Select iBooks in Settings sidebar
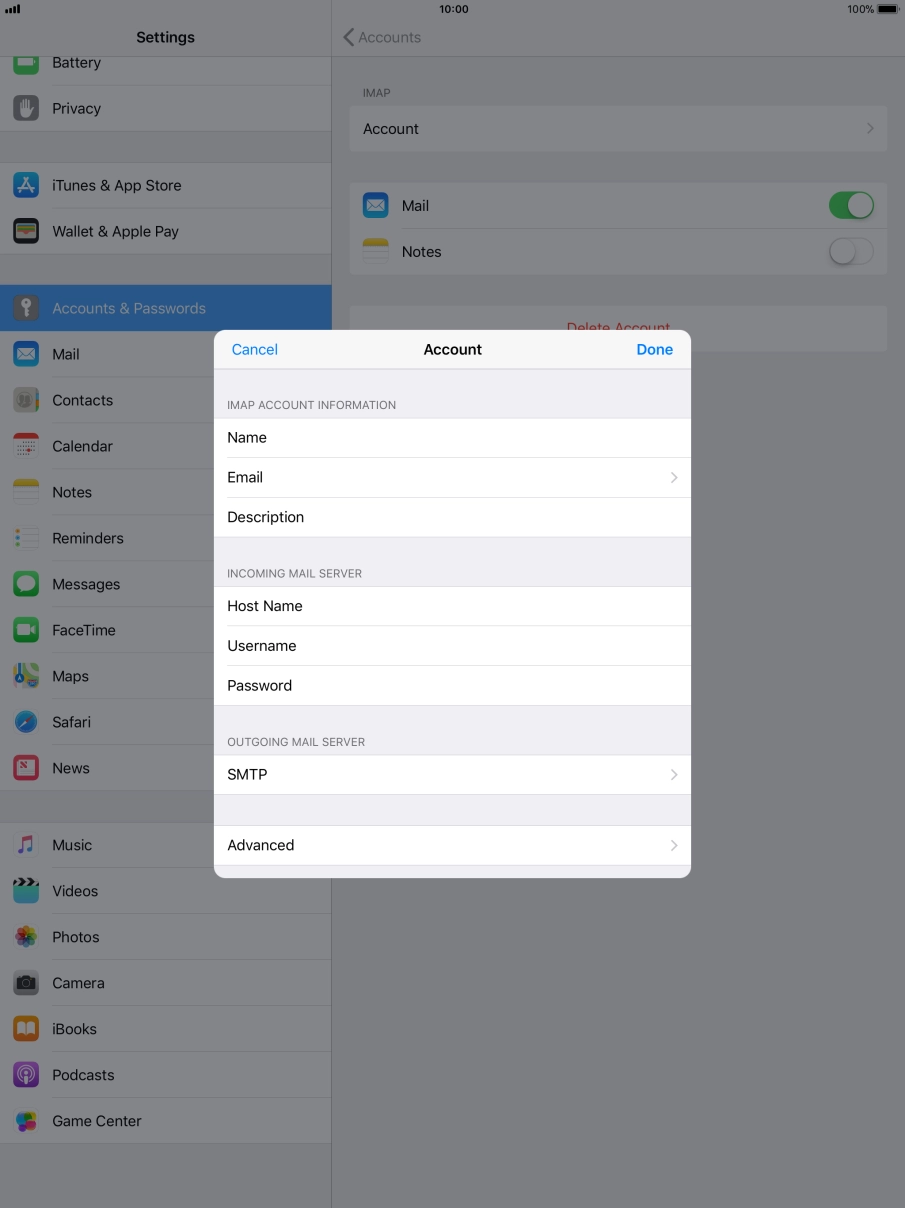Image resolution: width=905 pixels, height=1208 pixels. (75, 1029)
